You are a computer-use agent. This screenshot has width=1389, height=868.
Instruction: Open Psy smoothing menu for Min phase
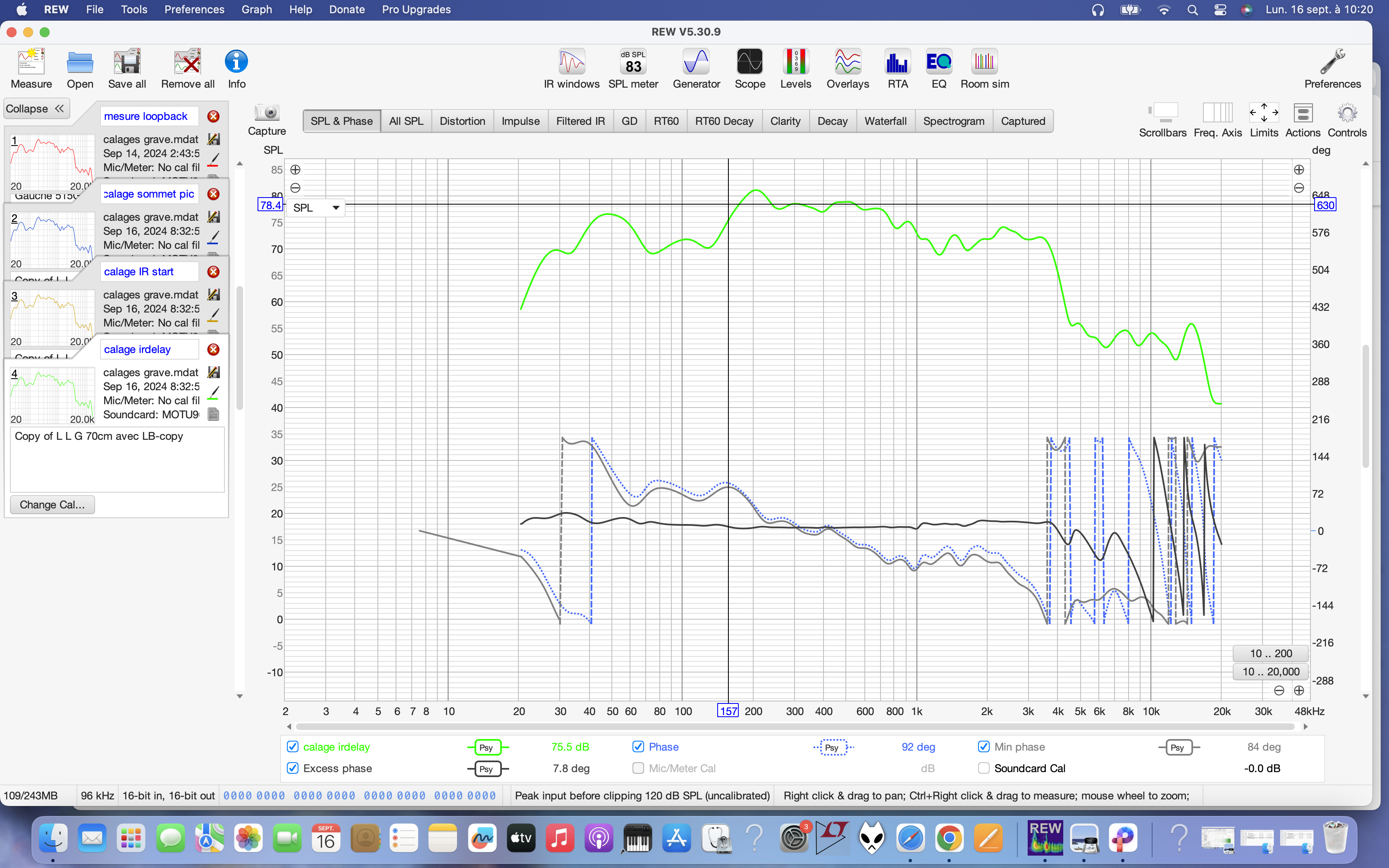pyautogui.click(x=1178, y=747)
